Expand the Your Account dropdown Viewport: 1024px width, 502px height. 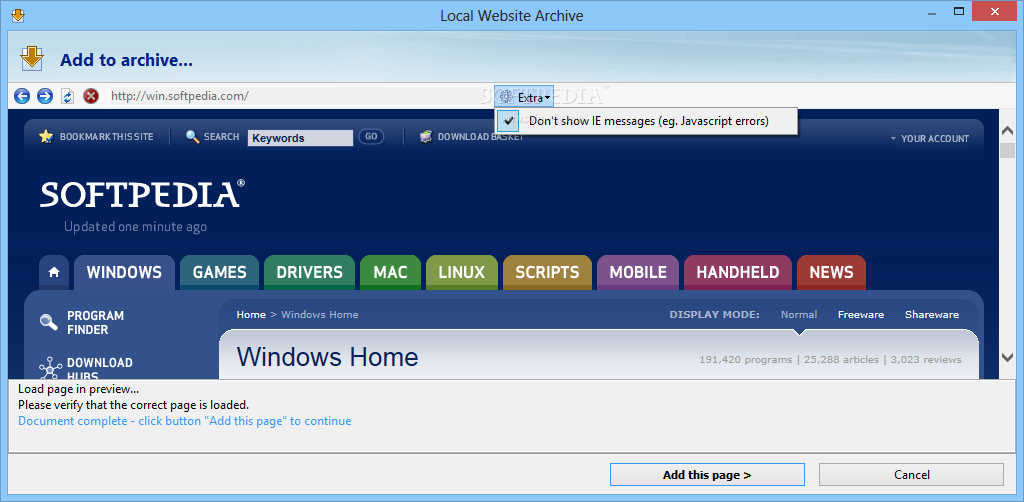coord(929,138)
